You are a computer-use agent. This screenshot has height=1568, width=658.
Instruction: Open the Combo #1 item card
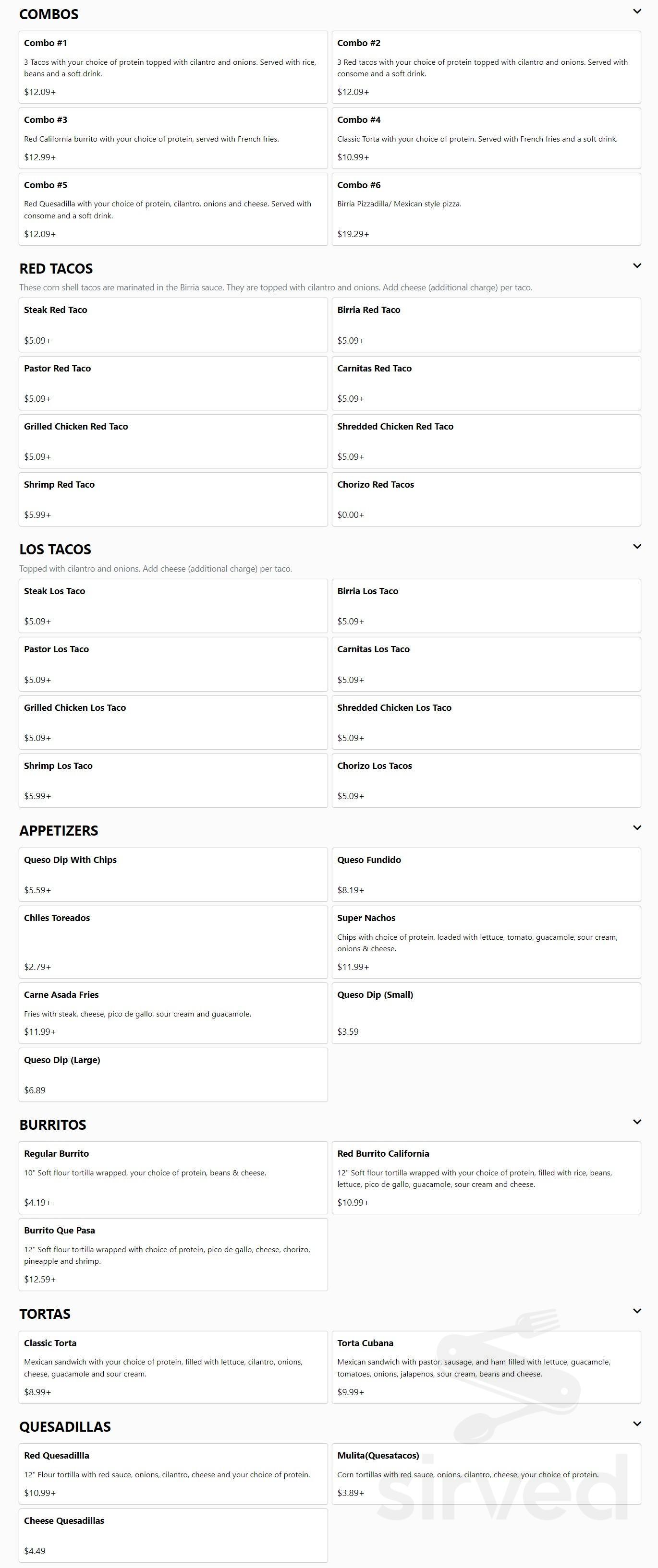point(173,67)
